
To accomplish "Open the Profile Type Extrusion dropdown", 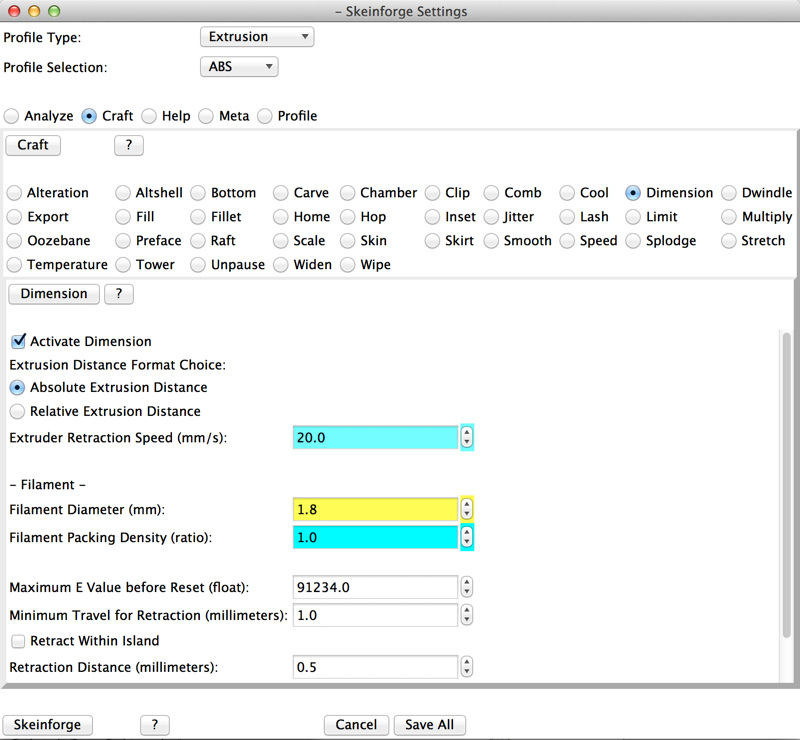I will (257, 37).
